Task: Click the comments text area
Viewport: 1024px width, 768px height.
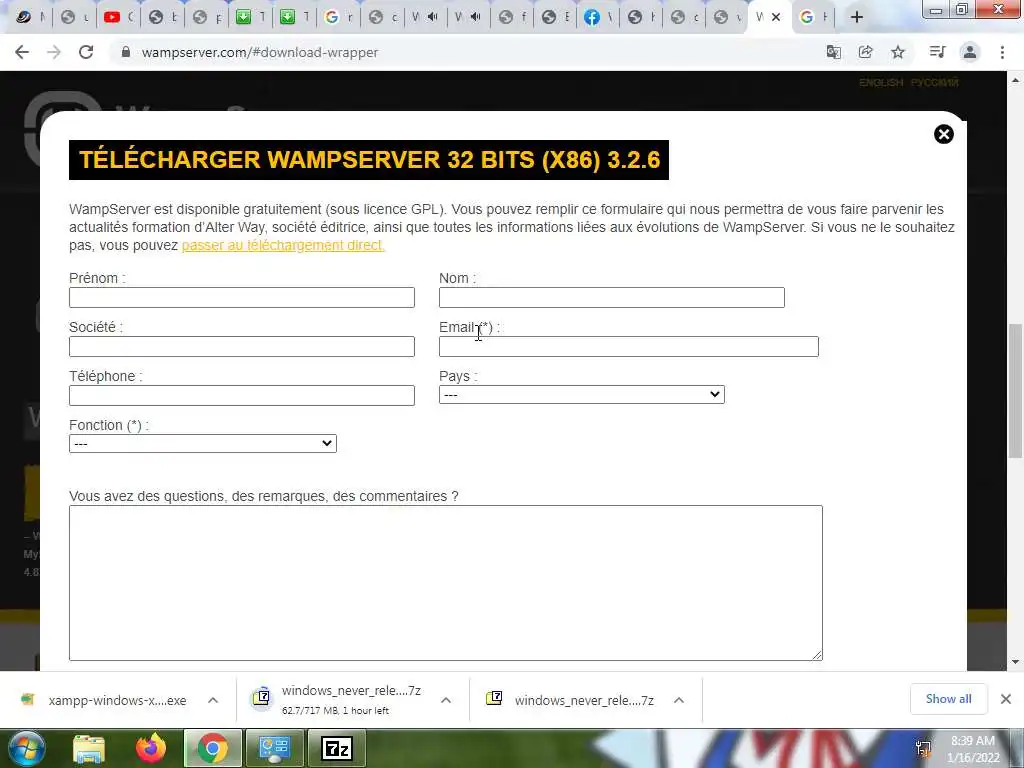Action: pyautogui.click(x=445, y=583)
